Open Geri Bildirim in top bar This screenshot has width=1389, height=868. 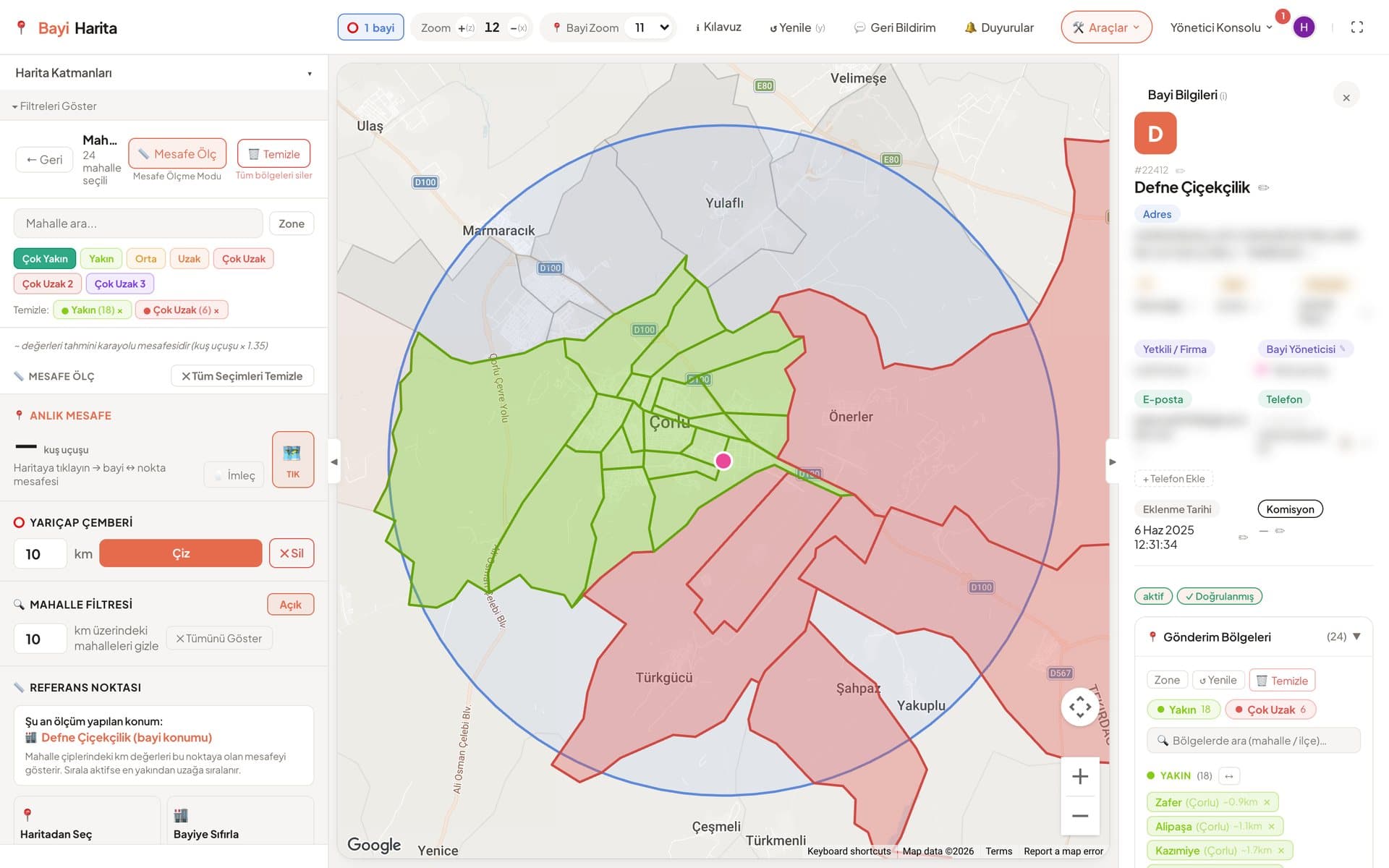pos(895,27)
